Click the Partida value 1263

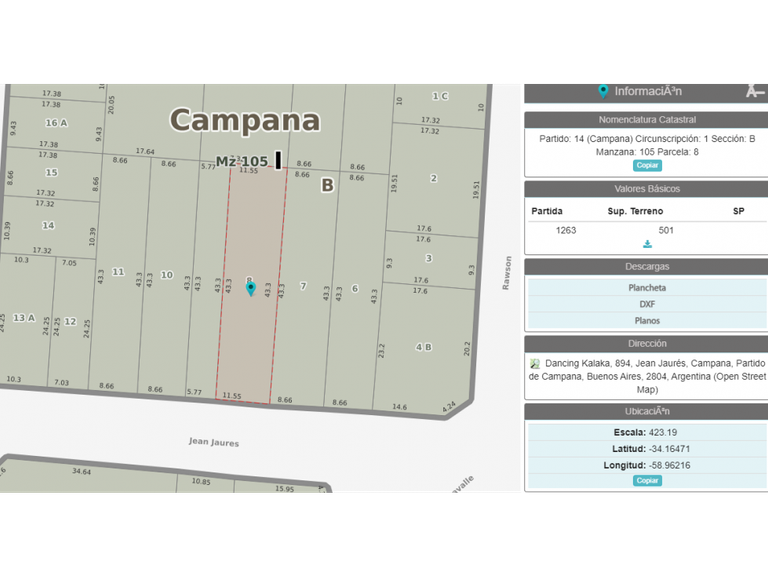point(566,230)
